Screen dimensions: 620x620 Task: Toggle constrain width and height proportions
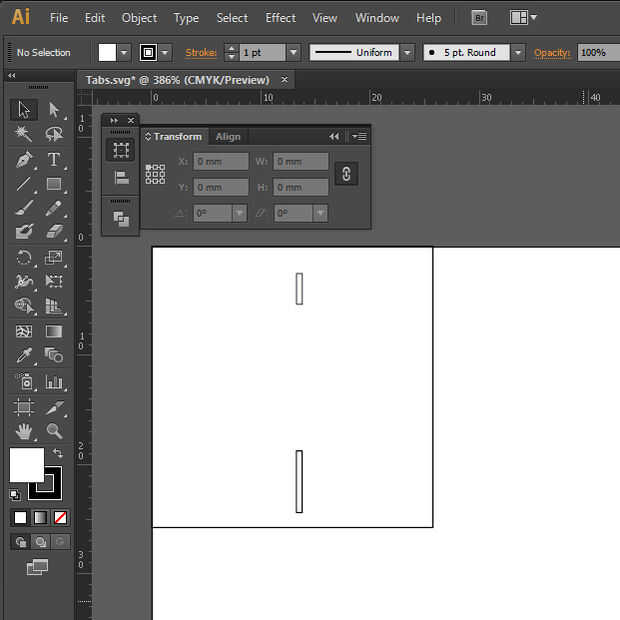click(x=346, y=174)
